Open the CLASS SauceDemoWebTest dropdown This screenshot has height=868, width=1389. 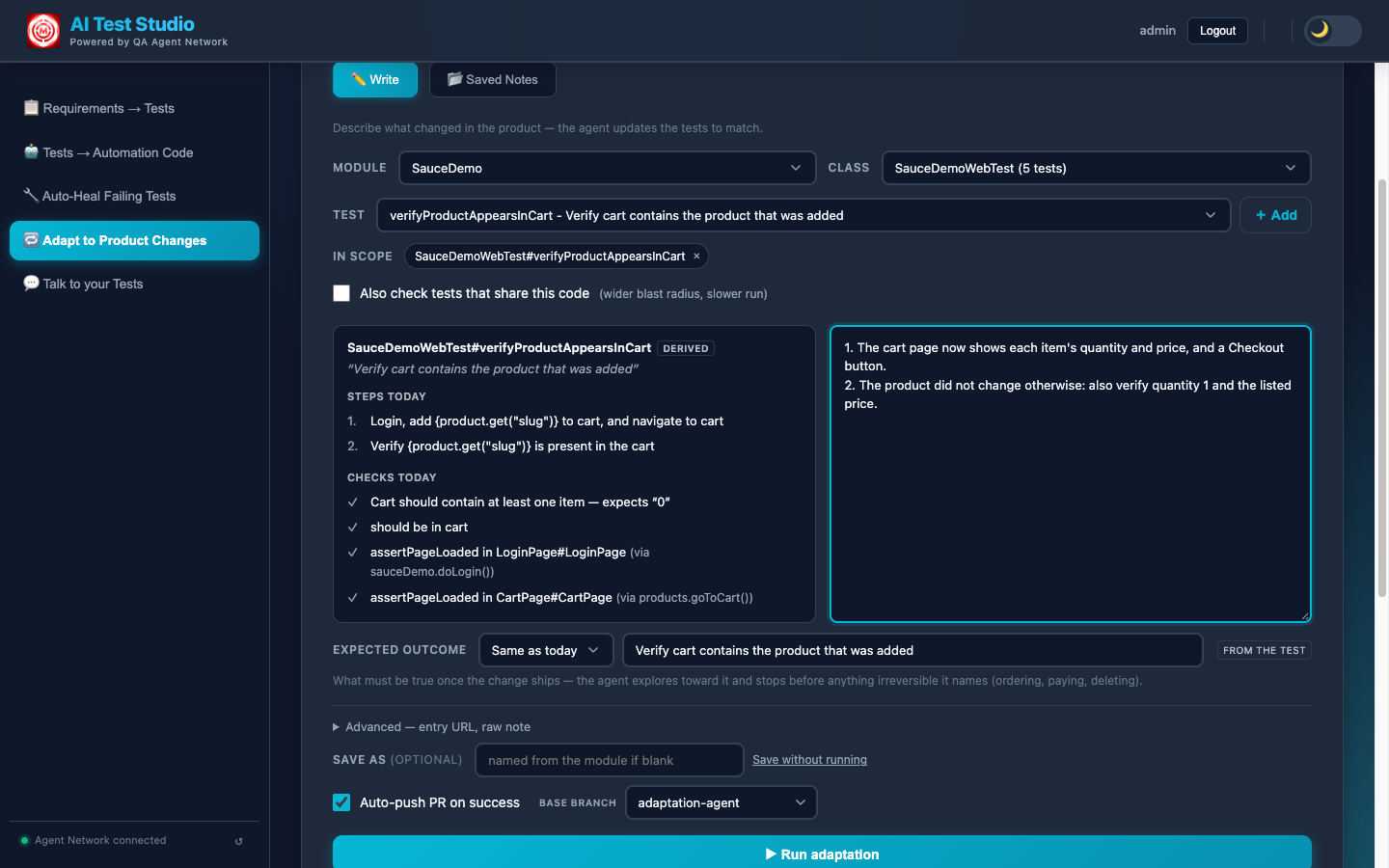[x=1096, y=168]
